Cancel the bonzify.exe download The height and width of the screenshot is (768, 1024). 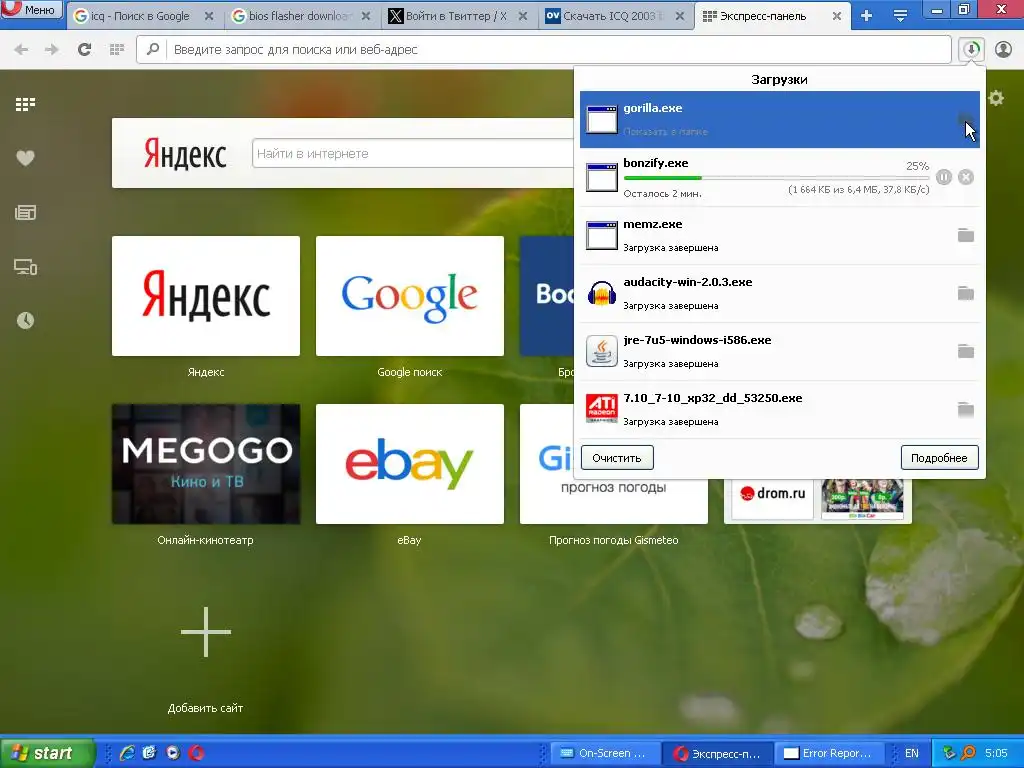[x=966, y=177]
